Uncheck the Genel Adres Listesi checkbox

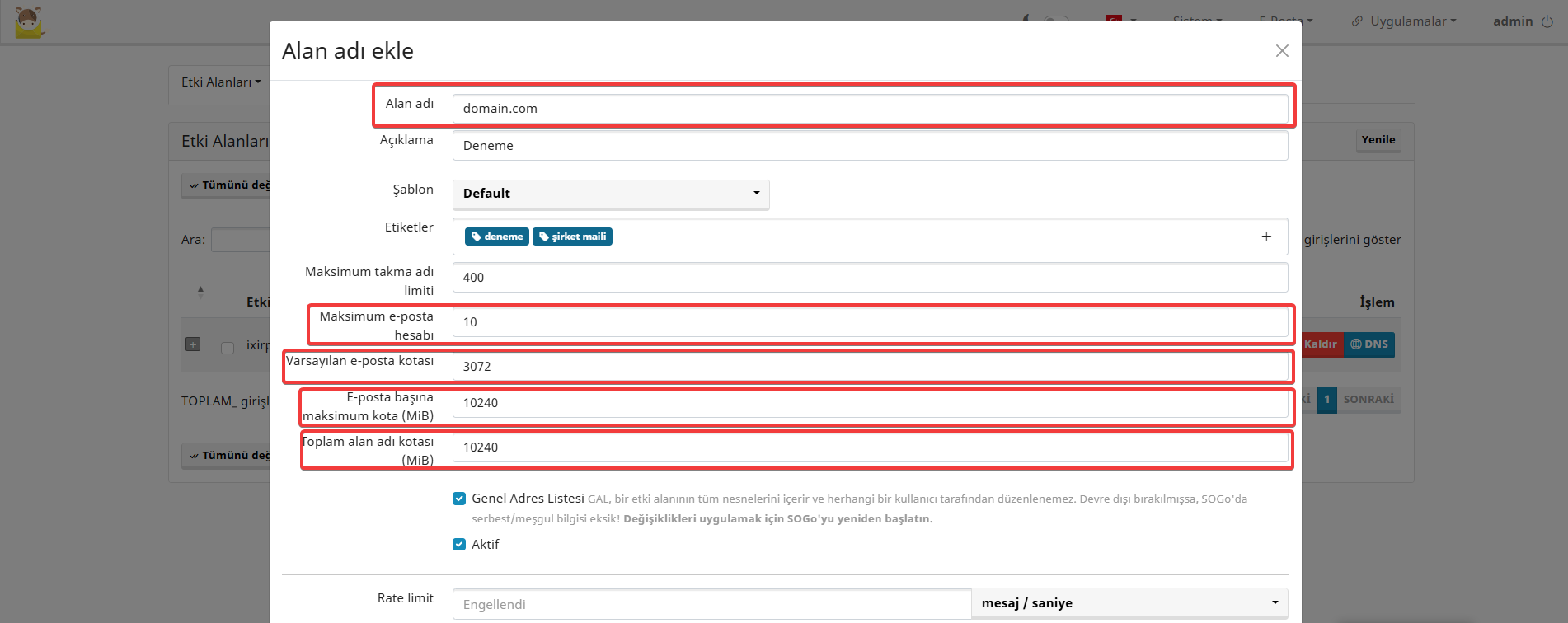point(459,499)
